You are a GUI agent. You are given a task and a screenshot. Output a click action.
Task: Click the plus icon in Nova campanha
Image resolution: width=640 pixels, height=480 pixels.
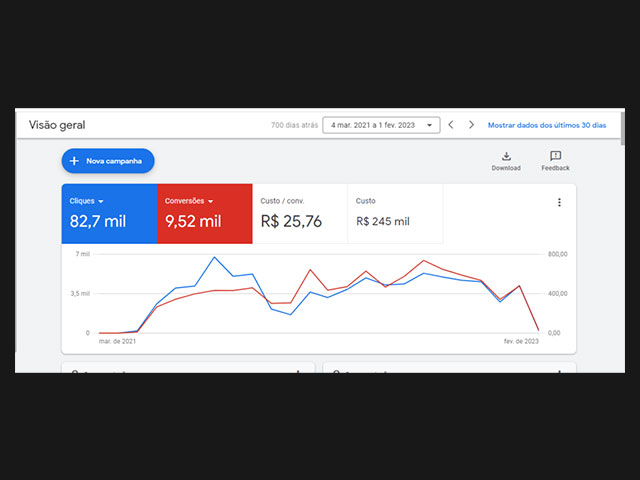coord(74,161)
